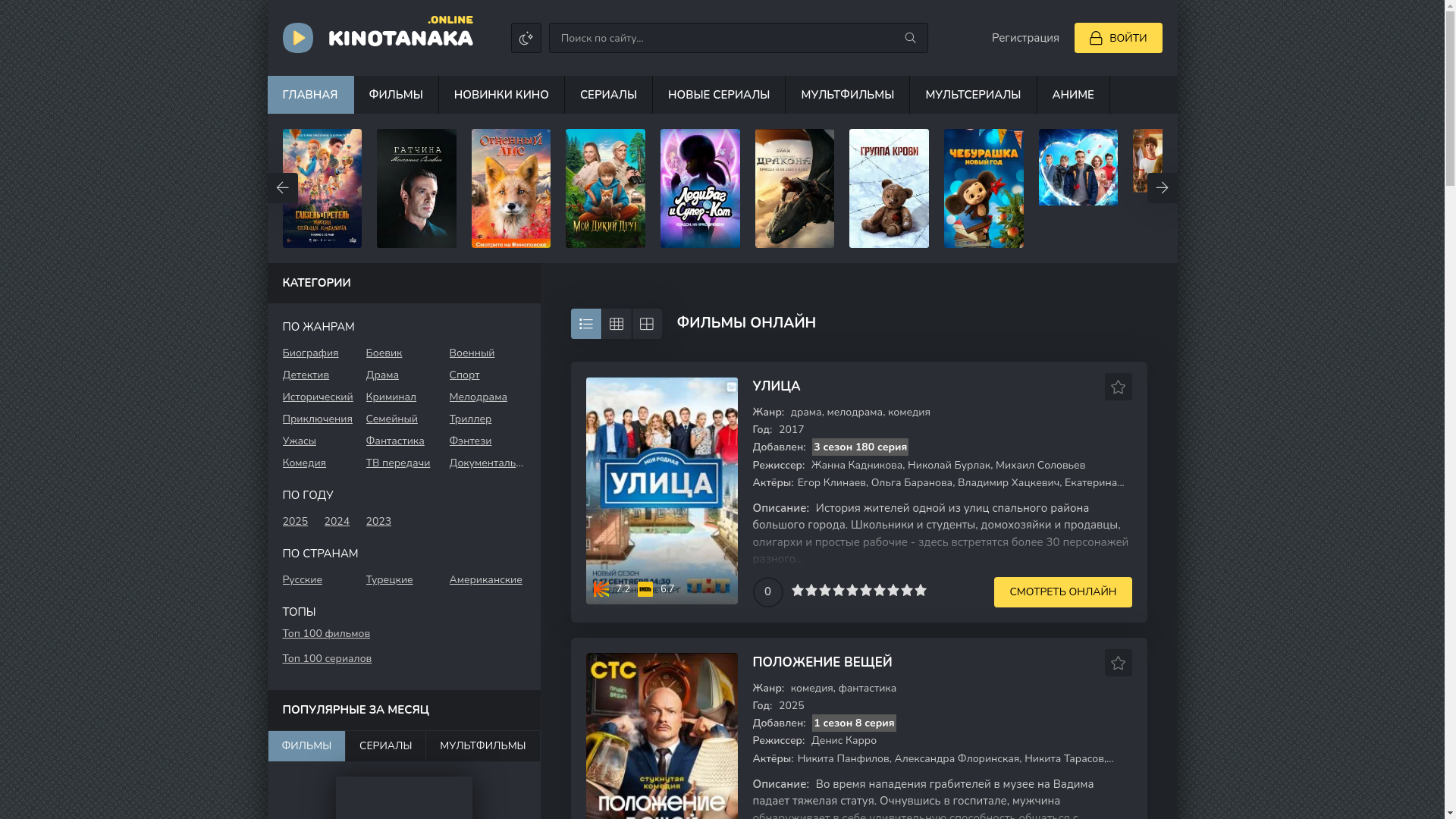1456x819 pixels.
Task: Open the НОВИНКИ КИНО menu item
Action: (501, 95)
